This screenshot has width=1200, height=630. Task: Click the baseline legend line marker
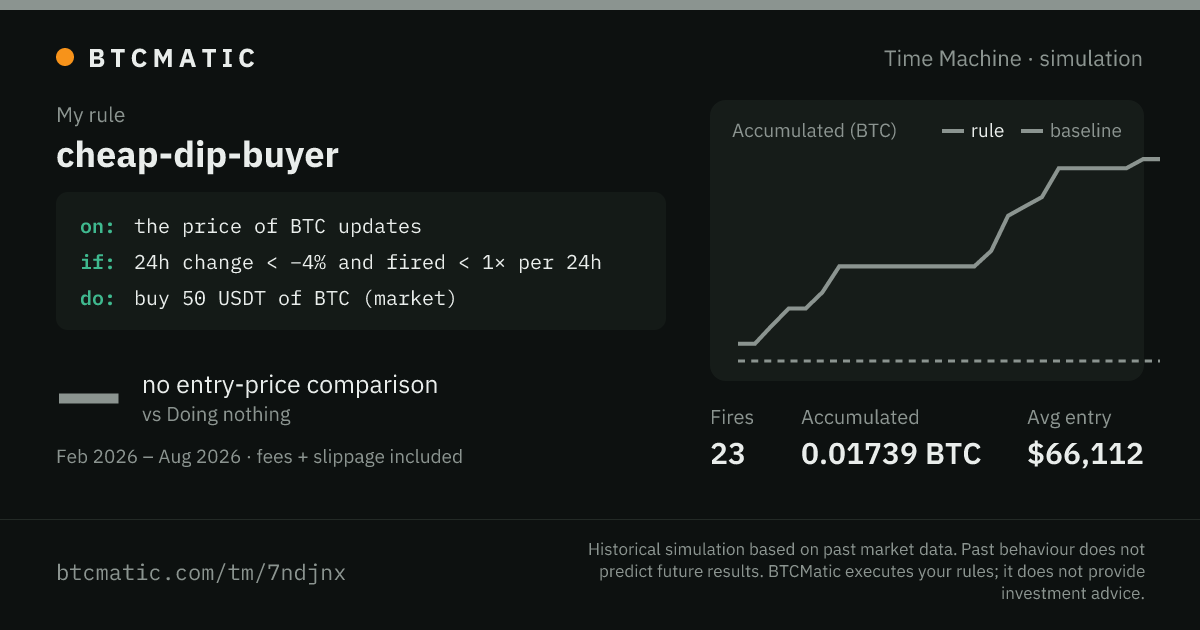1032,131
